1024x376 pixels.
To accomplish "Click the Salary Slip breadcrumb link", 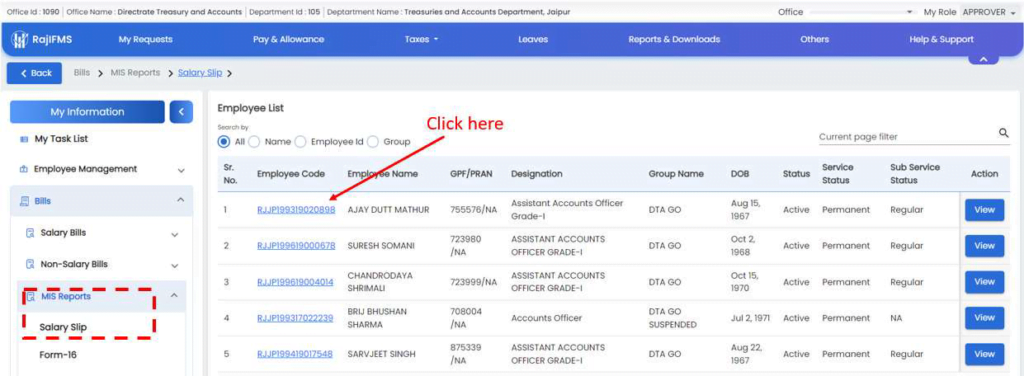I will point(200,73).
